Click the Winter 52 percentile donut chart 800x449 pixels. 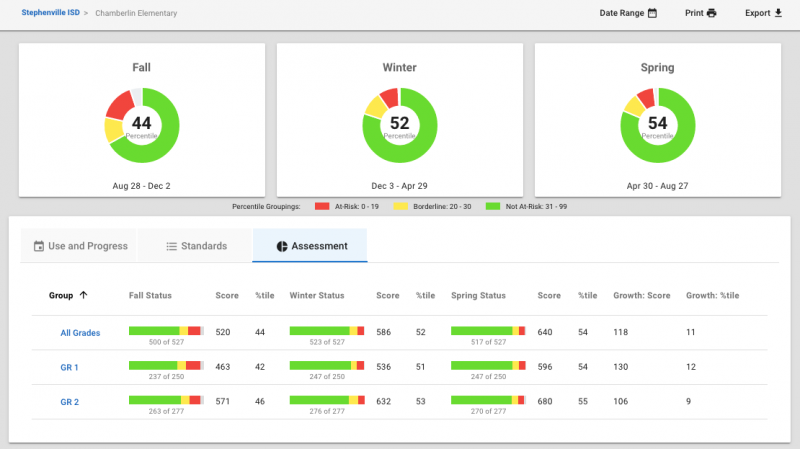coord(399,126)
